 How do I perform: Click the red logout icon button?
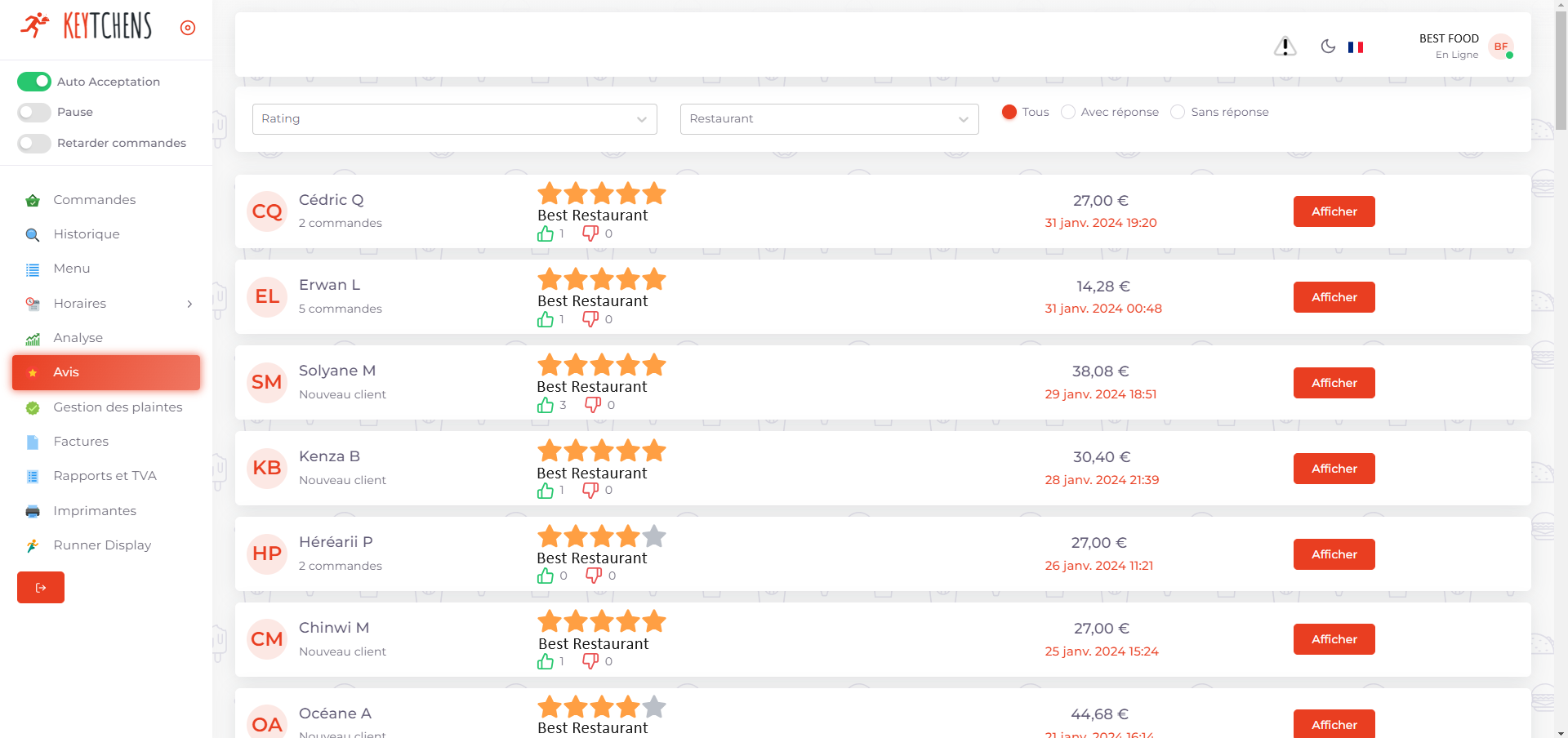[x=41, y=587]
